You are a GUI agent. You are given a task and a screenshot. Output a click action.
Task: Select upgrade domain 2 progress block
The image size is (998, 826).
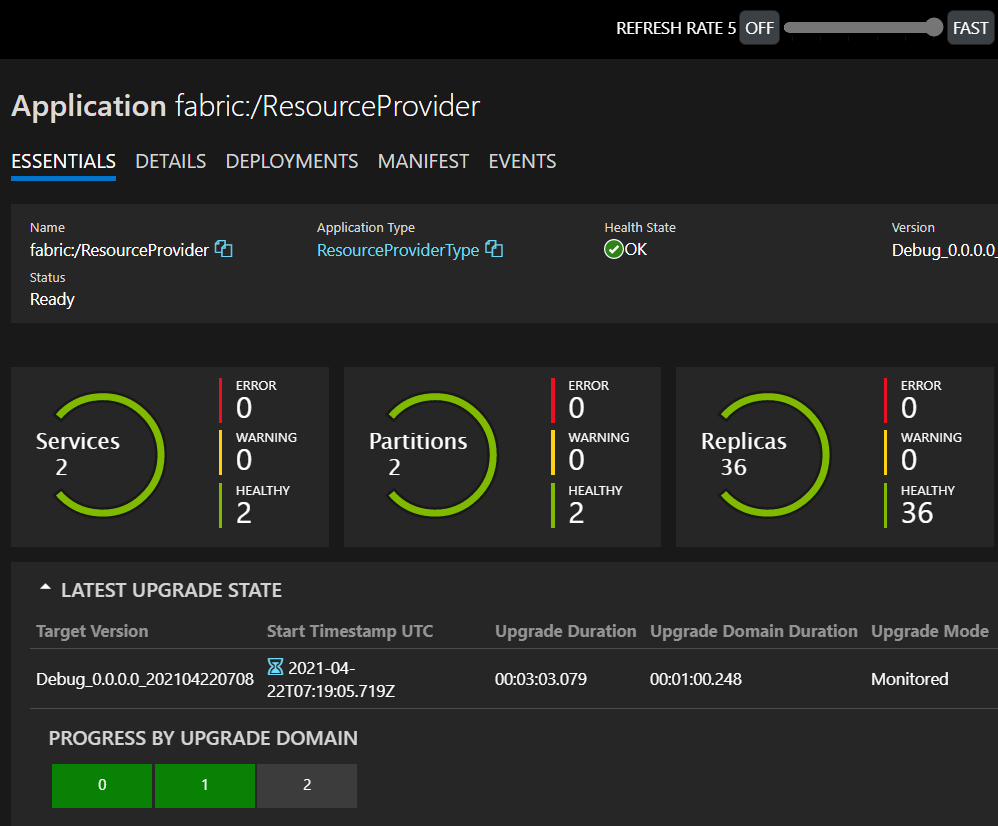point(307,785)
